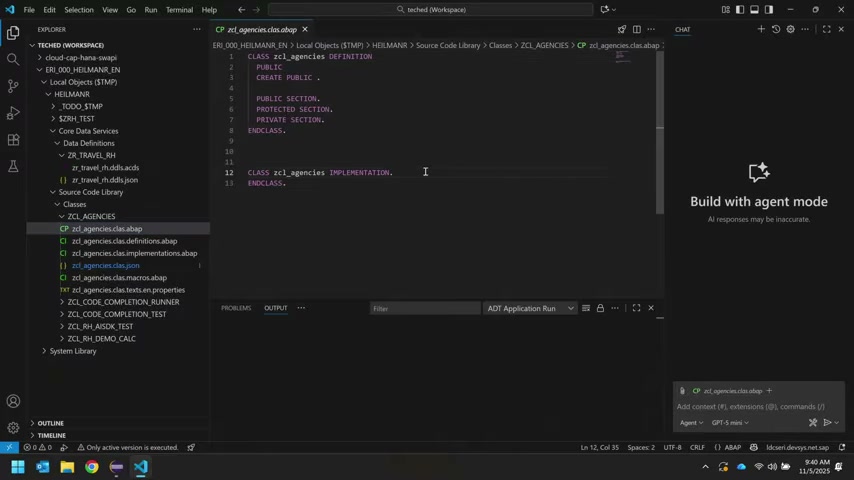Configure chat tools icon
This screenshot has height=480, width=854.
coord(813,422)
